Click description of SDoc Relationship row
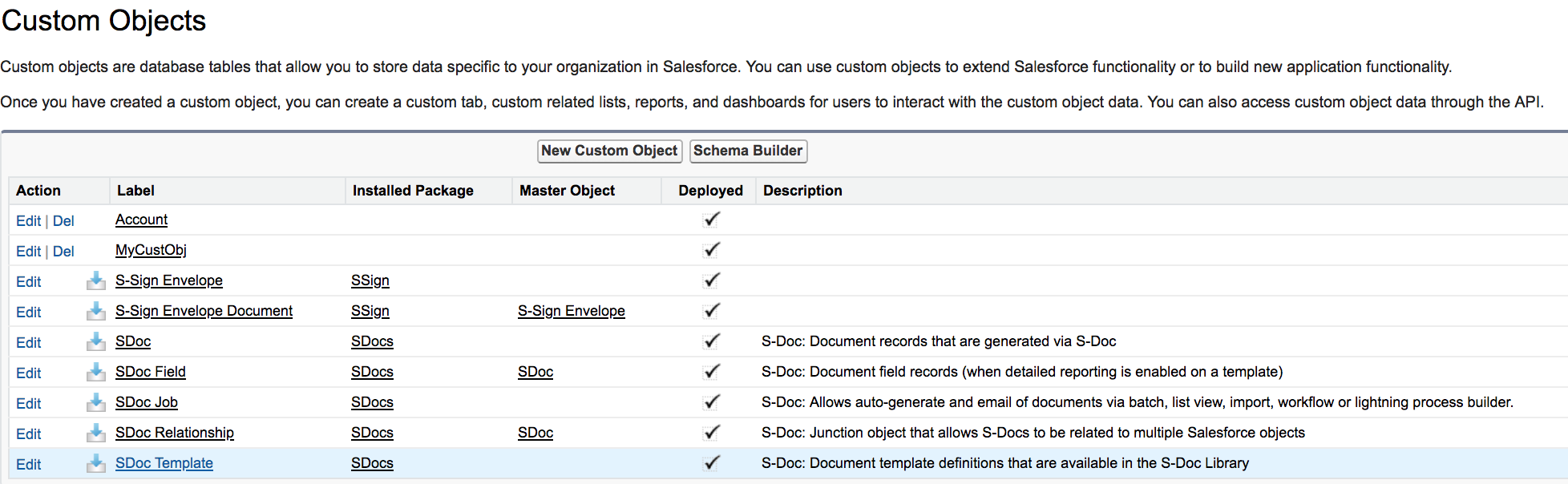Viewport: 1568px width, 484px height. tap(1033, 433)
